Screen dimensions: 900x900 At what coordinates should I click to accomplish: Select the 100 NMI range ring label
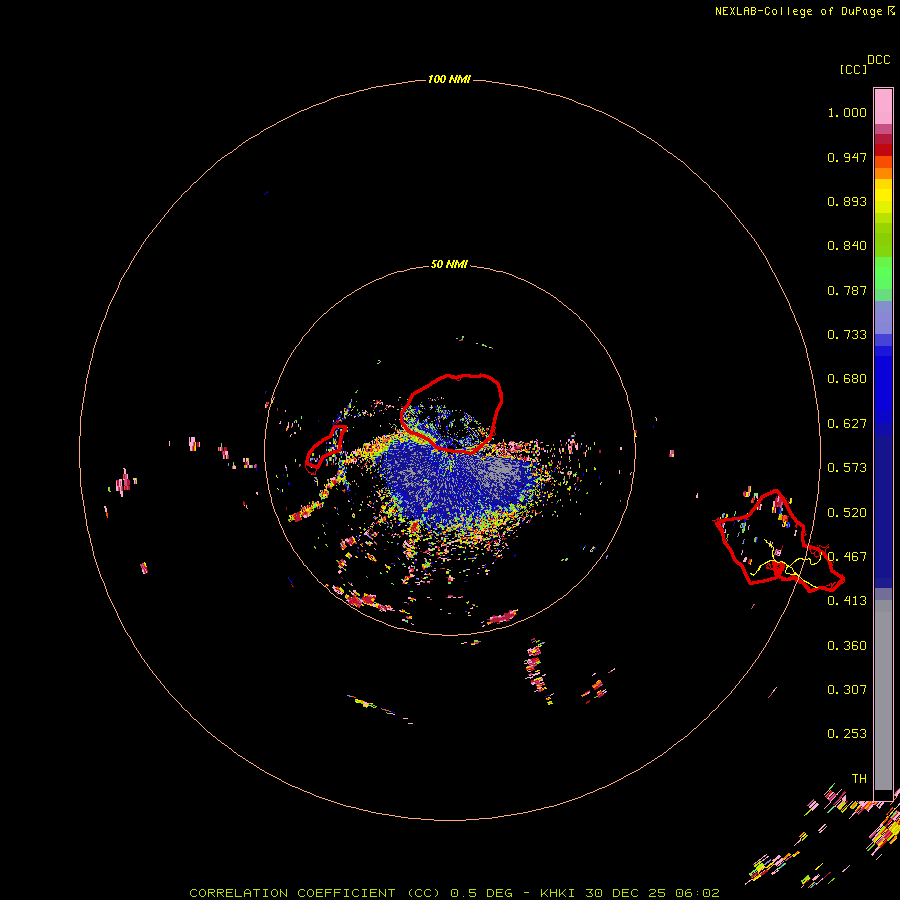coord(449,79)
